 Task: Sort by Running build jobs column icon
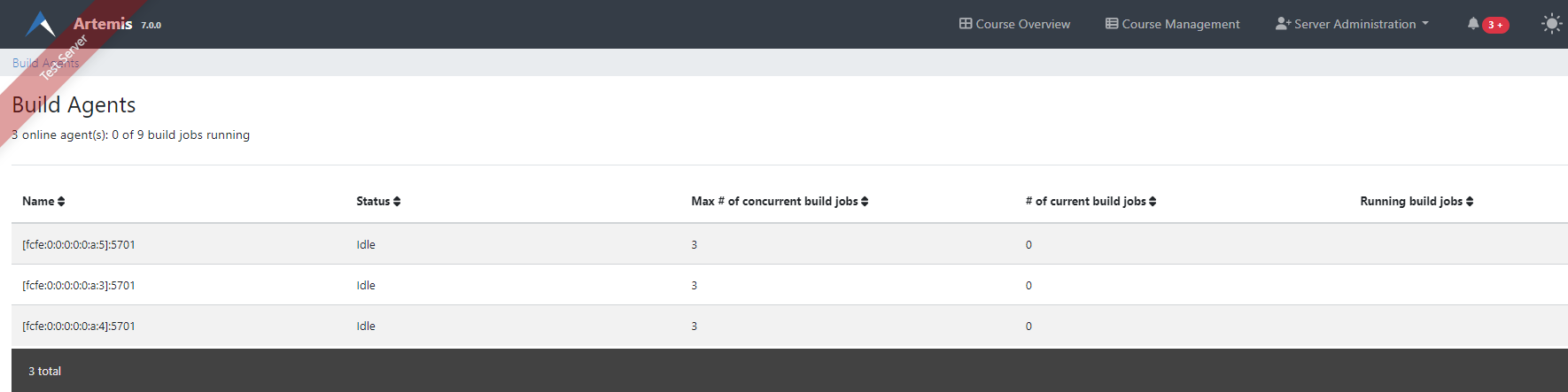click(x=1470, y=202)
